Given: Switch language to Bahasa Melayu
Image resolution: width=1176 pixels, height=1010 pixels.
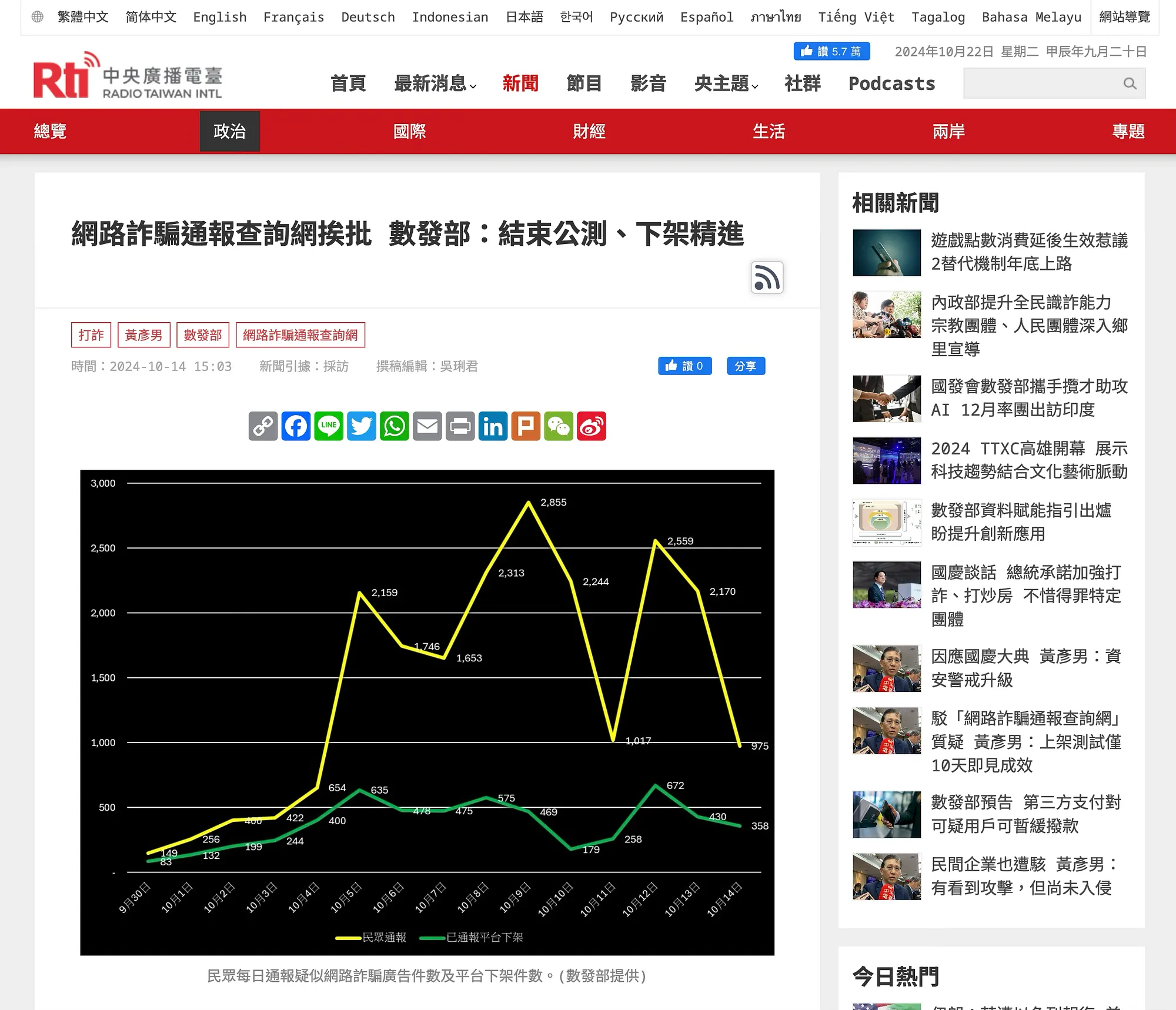Looking at the screenshot, I should 1031,17.
